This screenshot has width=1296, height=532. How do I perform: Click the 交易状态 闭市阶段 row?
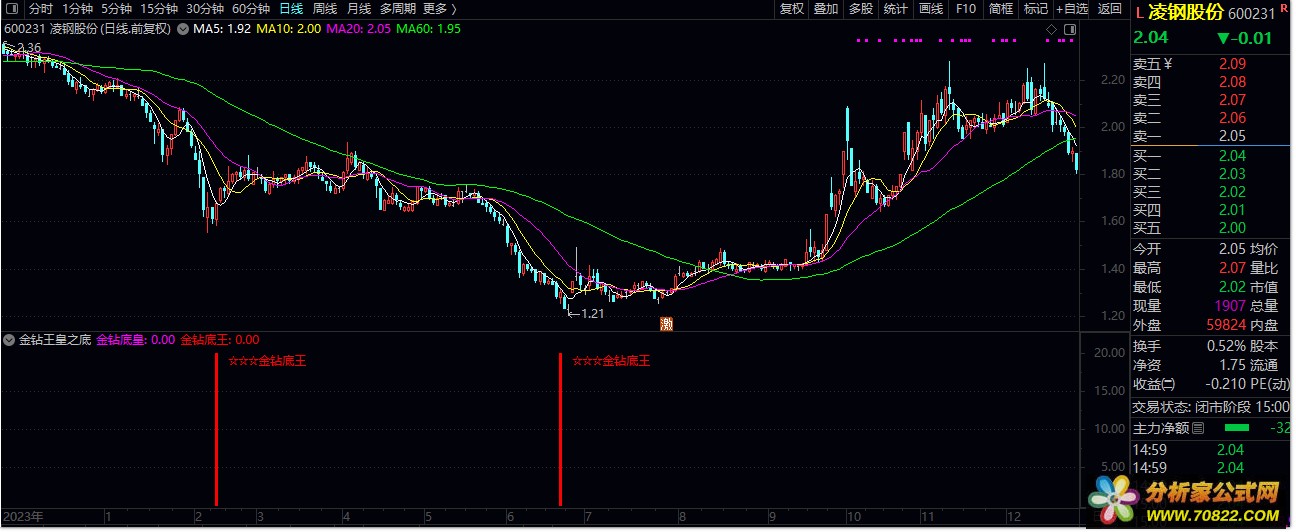pos(1211,407)
